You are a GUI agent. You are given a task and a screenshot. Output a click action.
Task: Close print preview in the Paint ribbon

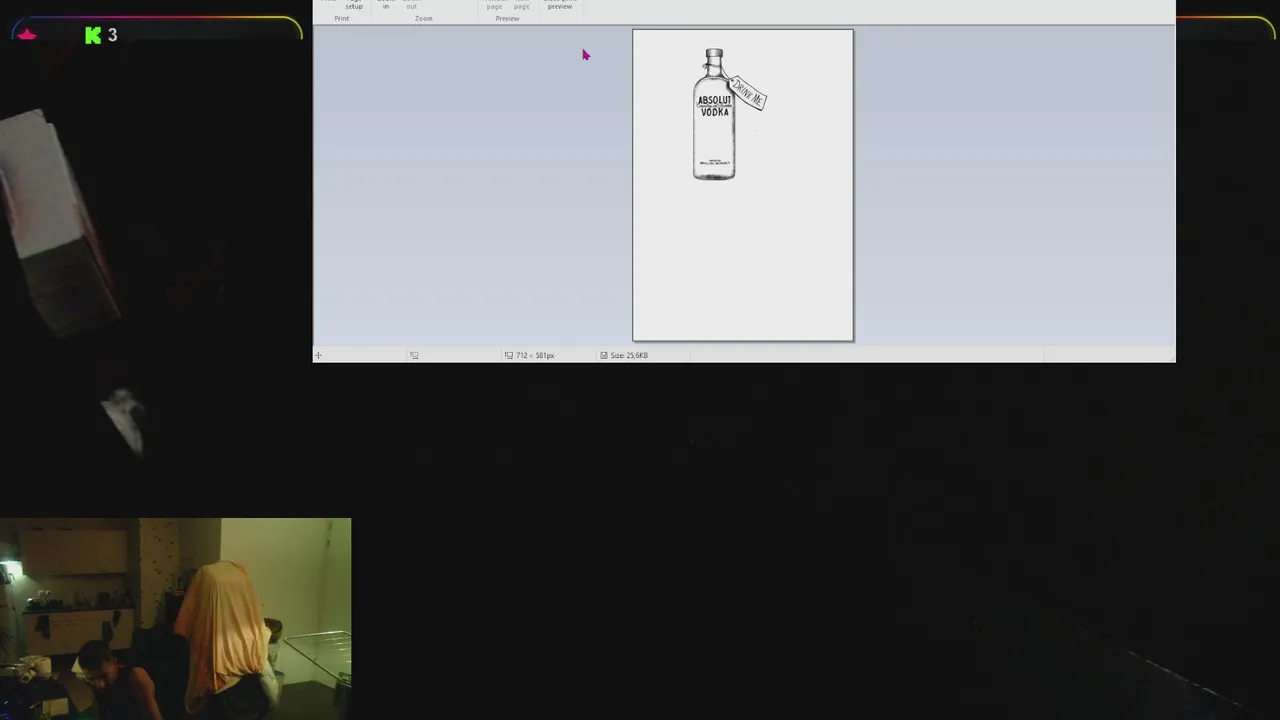click(x=560, y=5)
